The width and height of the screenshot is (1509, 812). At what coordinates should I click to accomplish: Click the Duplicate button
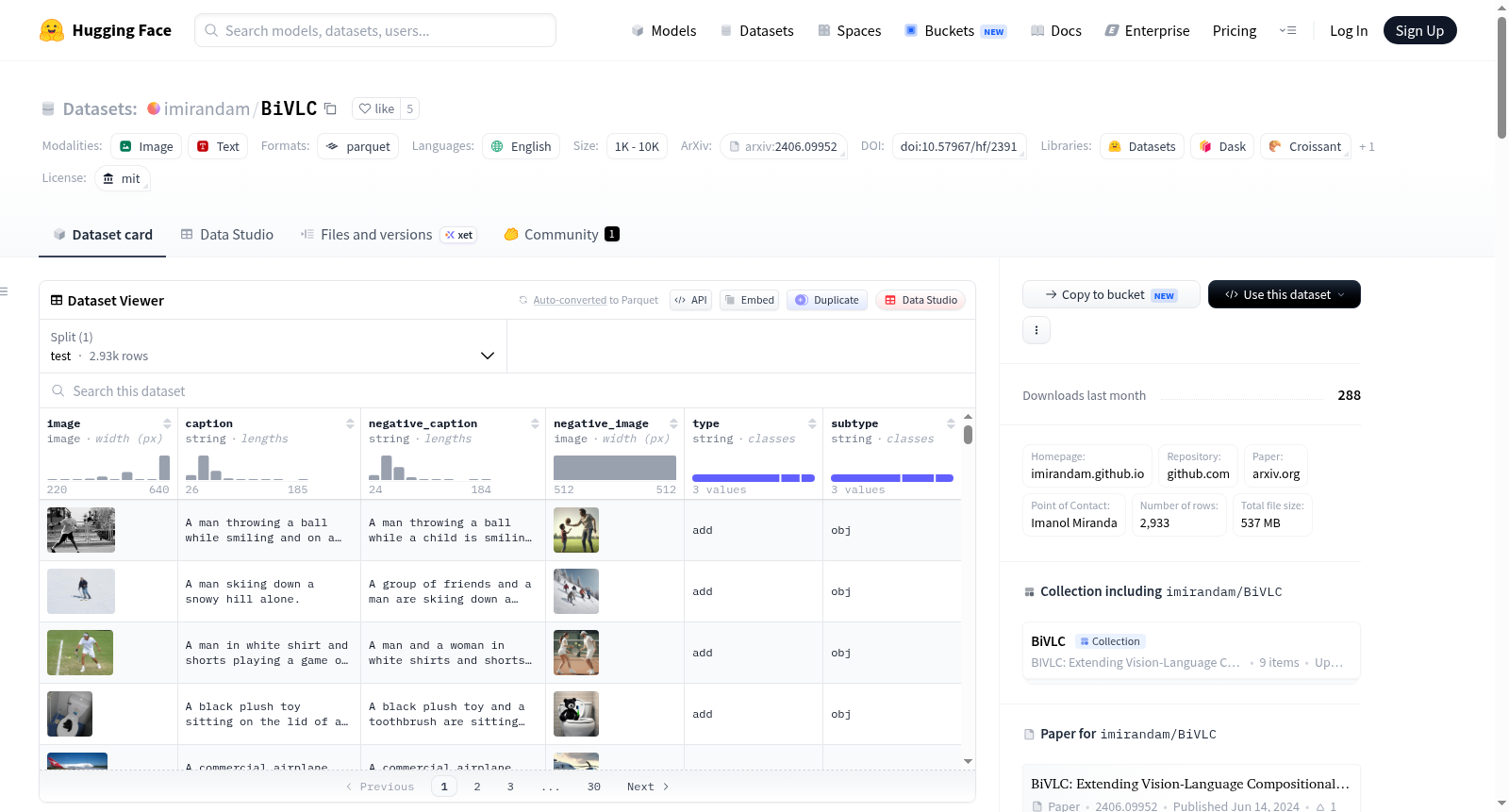(x=827, y=300)
